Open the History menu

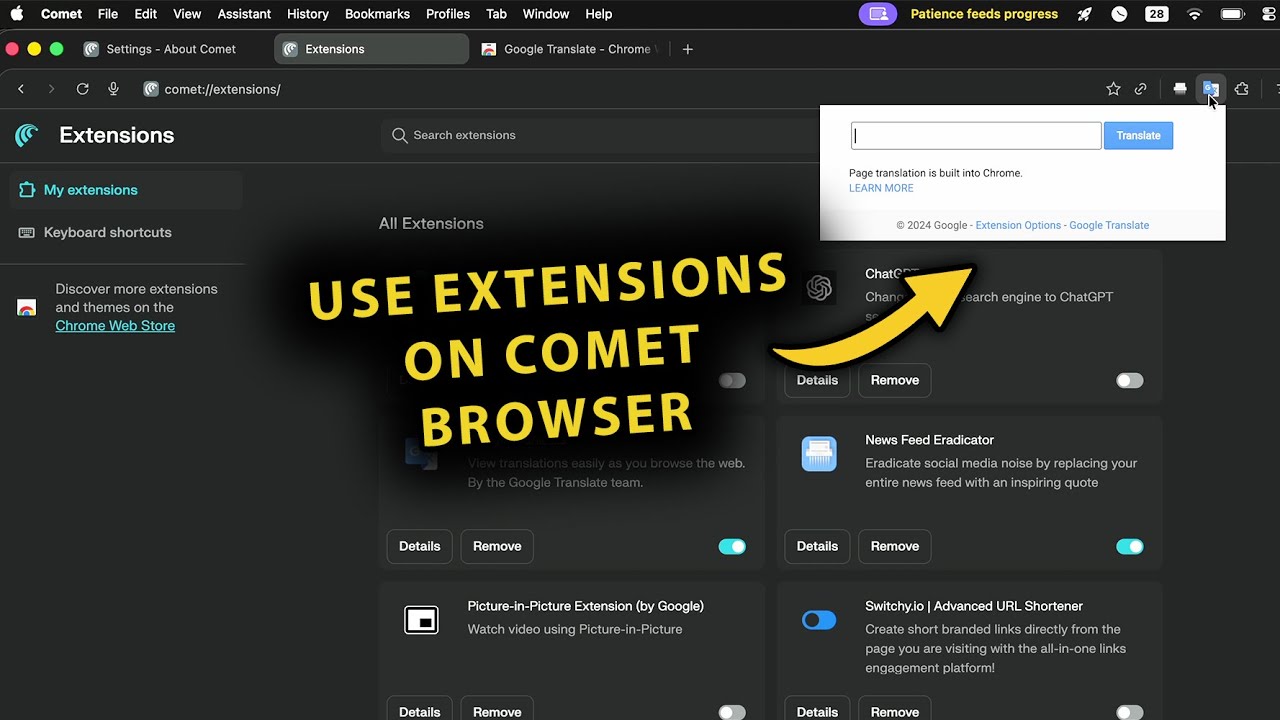click(x=308, y=14)
